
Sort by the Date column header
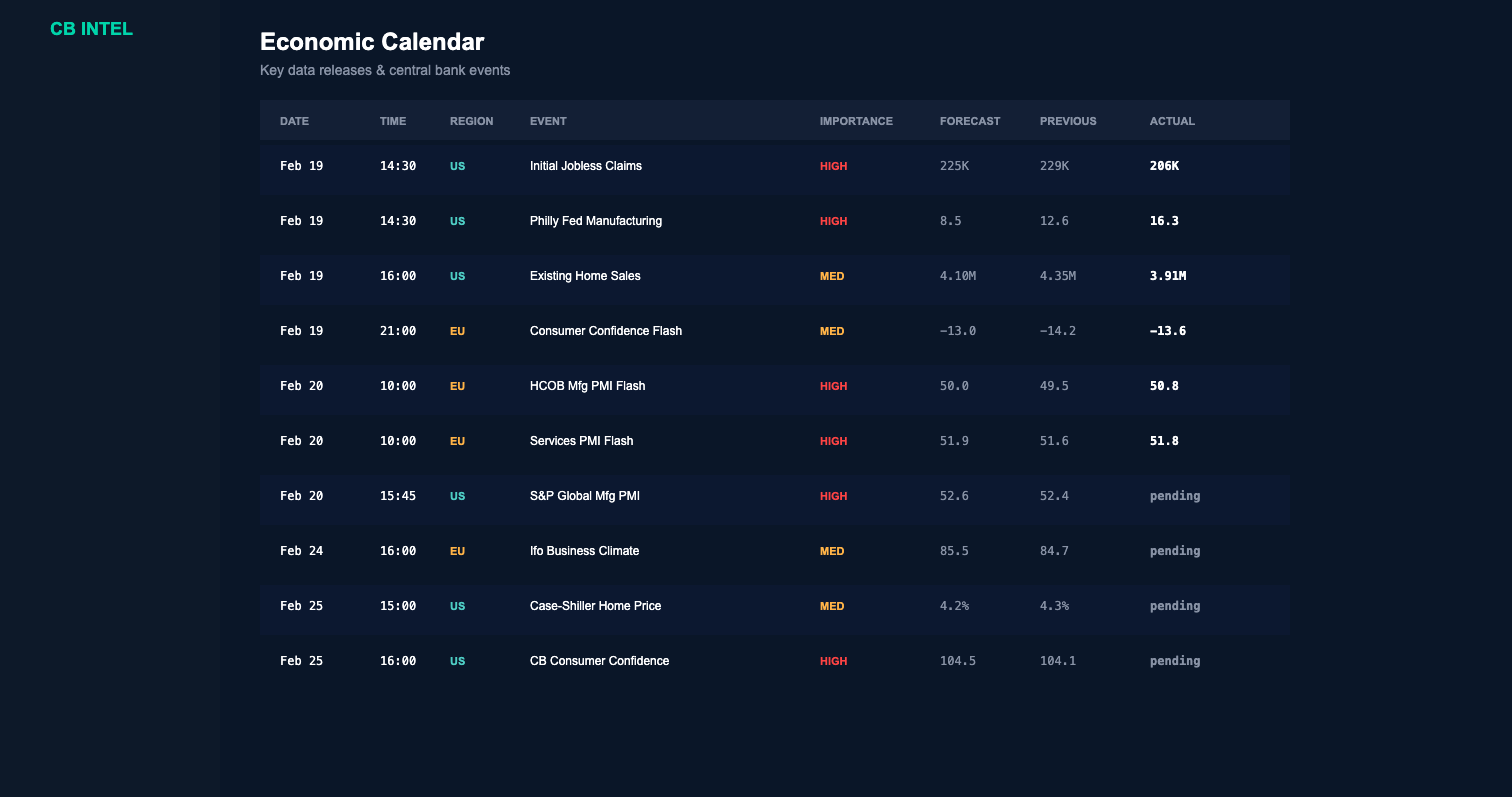point(294,121)
